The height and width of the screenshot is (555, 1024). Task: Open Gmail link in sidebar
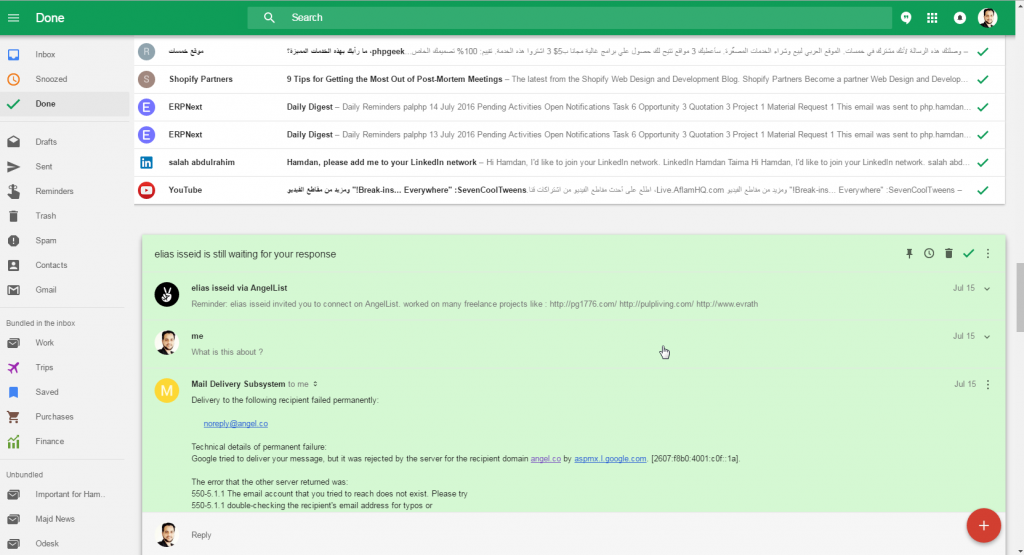65,290
